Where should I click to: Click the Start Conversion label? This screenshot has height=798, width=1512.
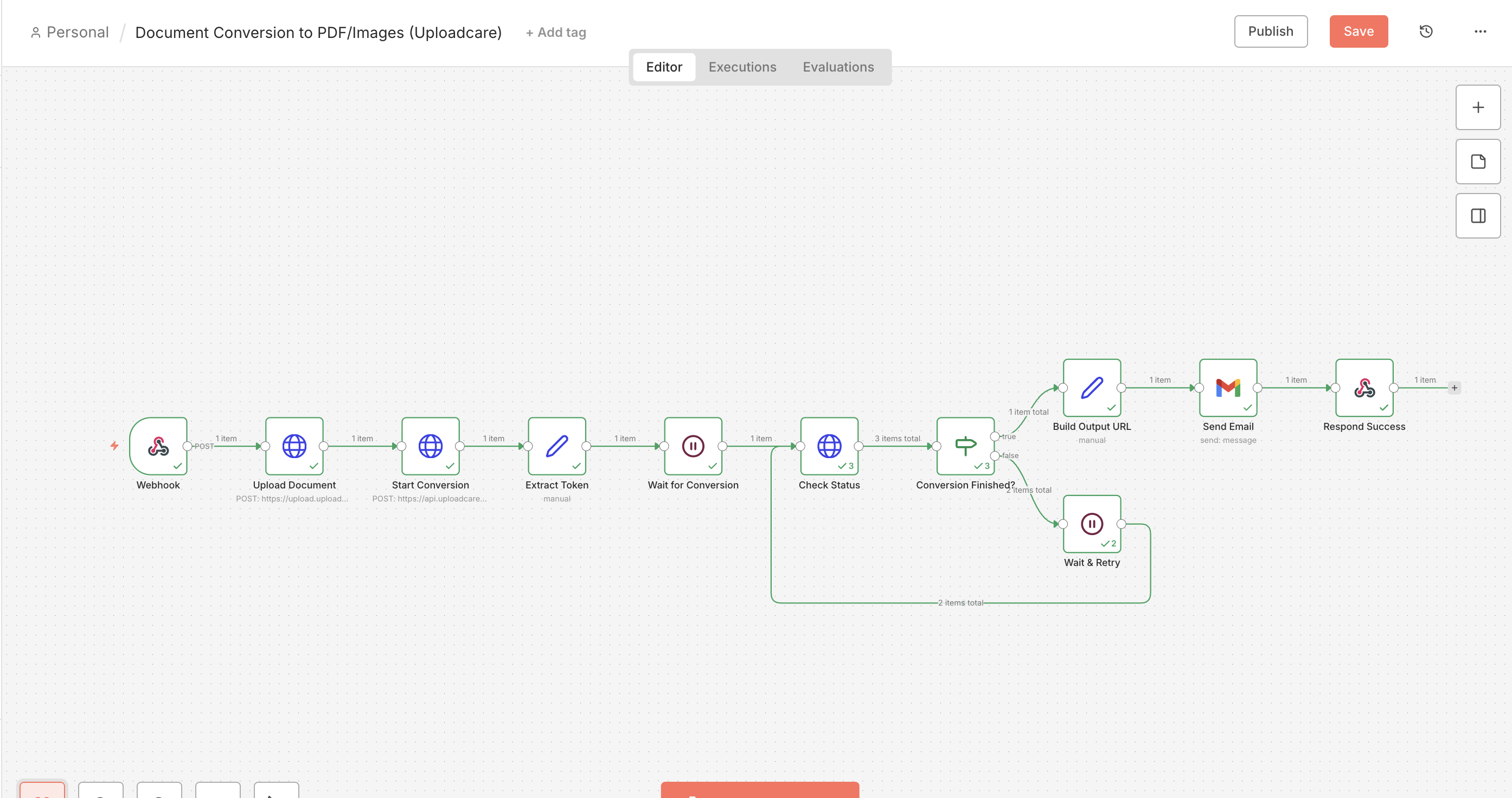pyautogui.click(x=430, y=485)
